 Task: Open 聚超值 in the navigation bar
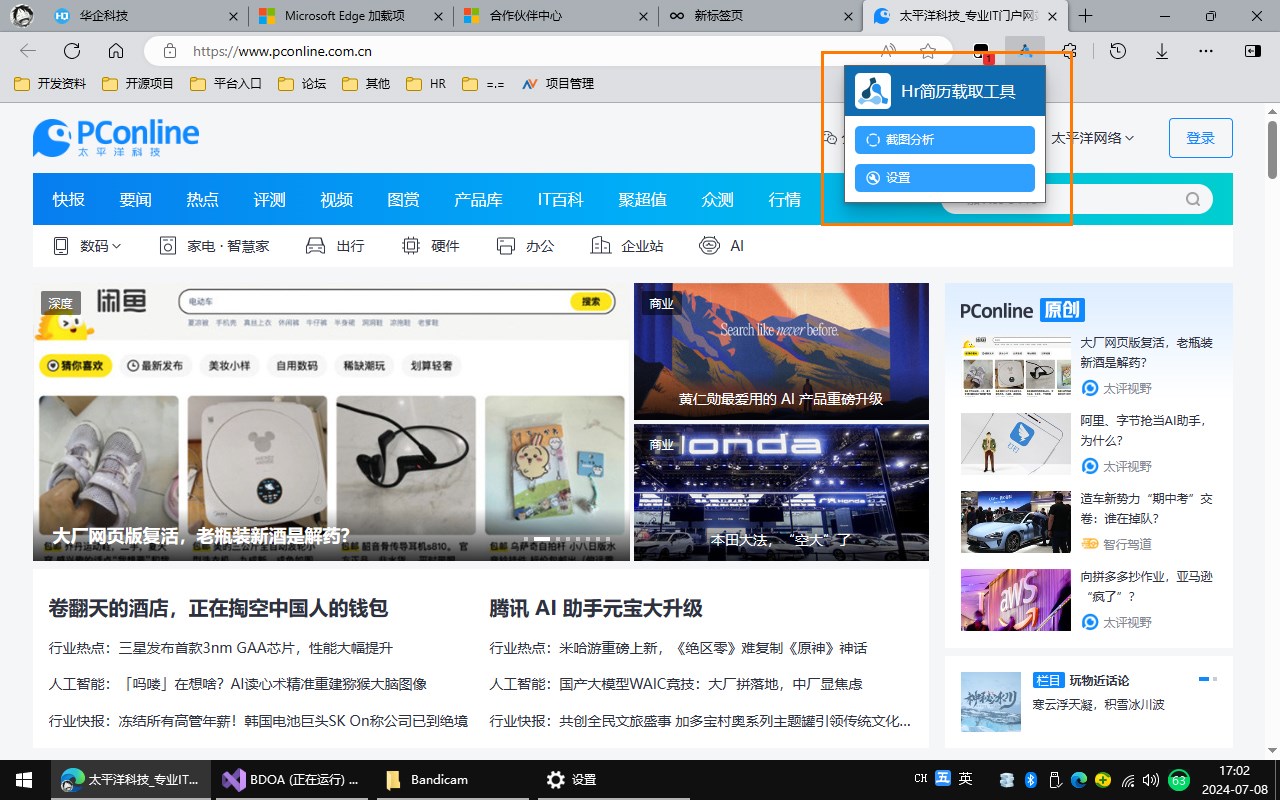coord(642,200)
